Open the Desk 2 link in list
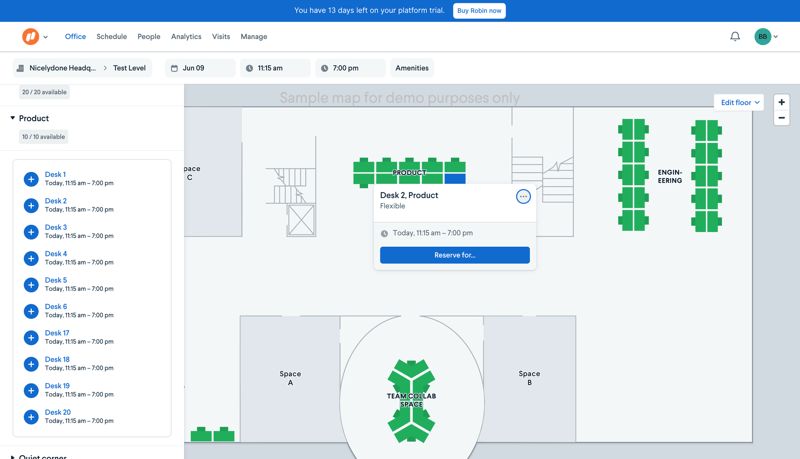Image resolution: width=800 pixels, height=459 pixels. (x=56, y=201)
